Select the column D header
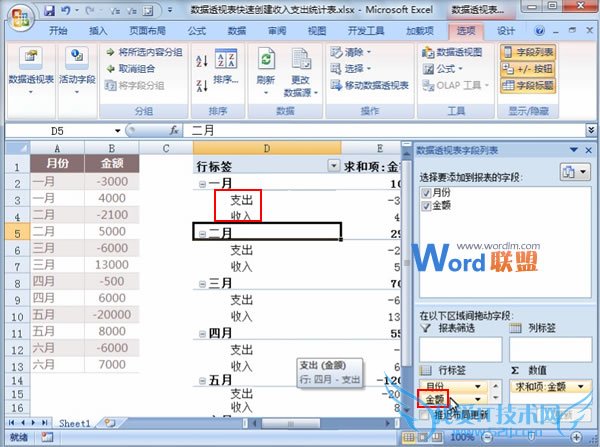Image resolution: width=600 pixels, height=447 pixels. (267, 148)
